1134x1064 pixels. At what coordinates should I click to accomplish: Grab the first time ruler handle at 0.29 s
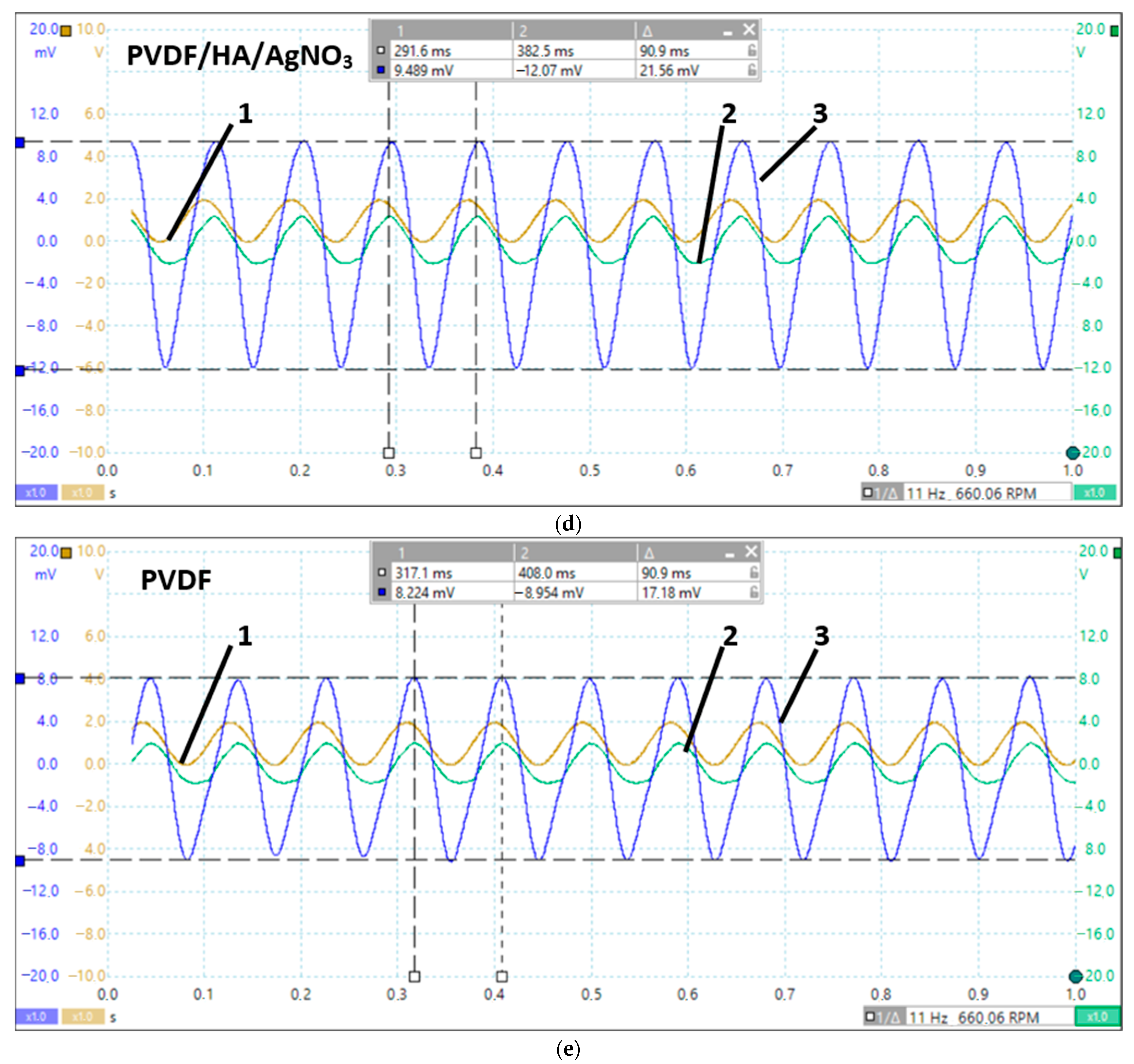[388, 453]
